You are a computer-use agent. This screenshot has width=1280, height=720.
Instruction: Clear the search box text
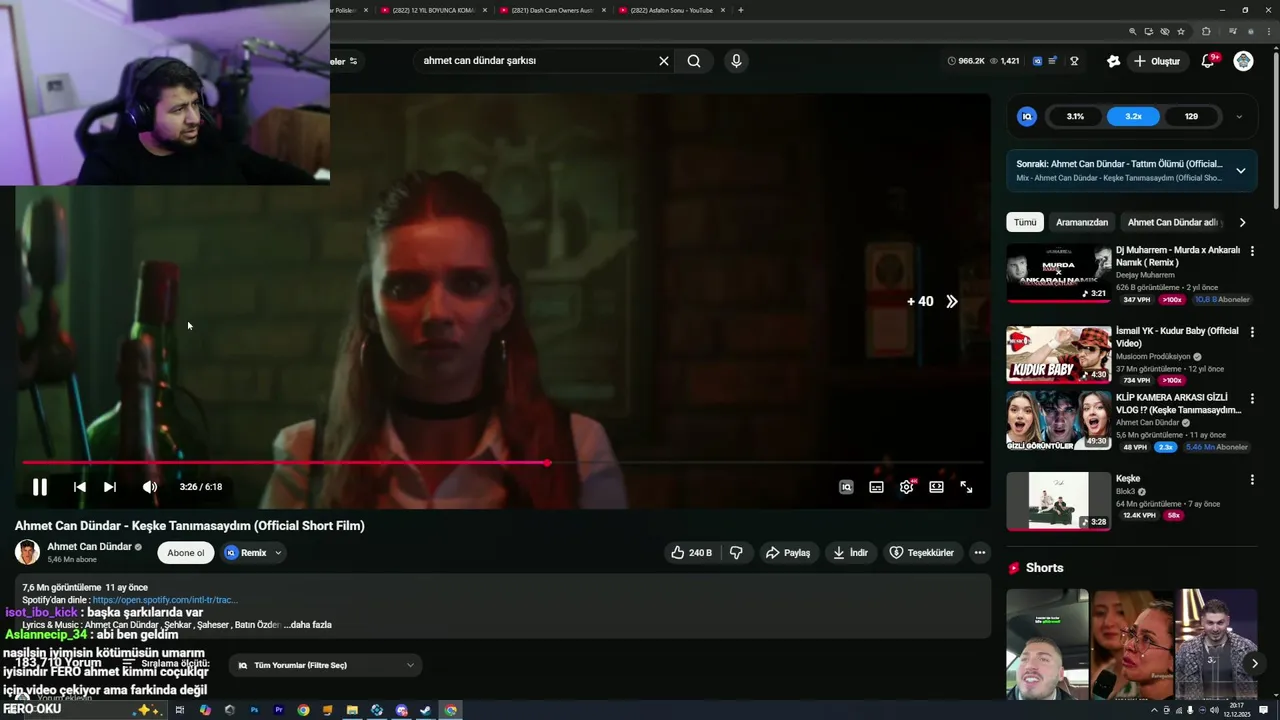click(x=663, y=61)
